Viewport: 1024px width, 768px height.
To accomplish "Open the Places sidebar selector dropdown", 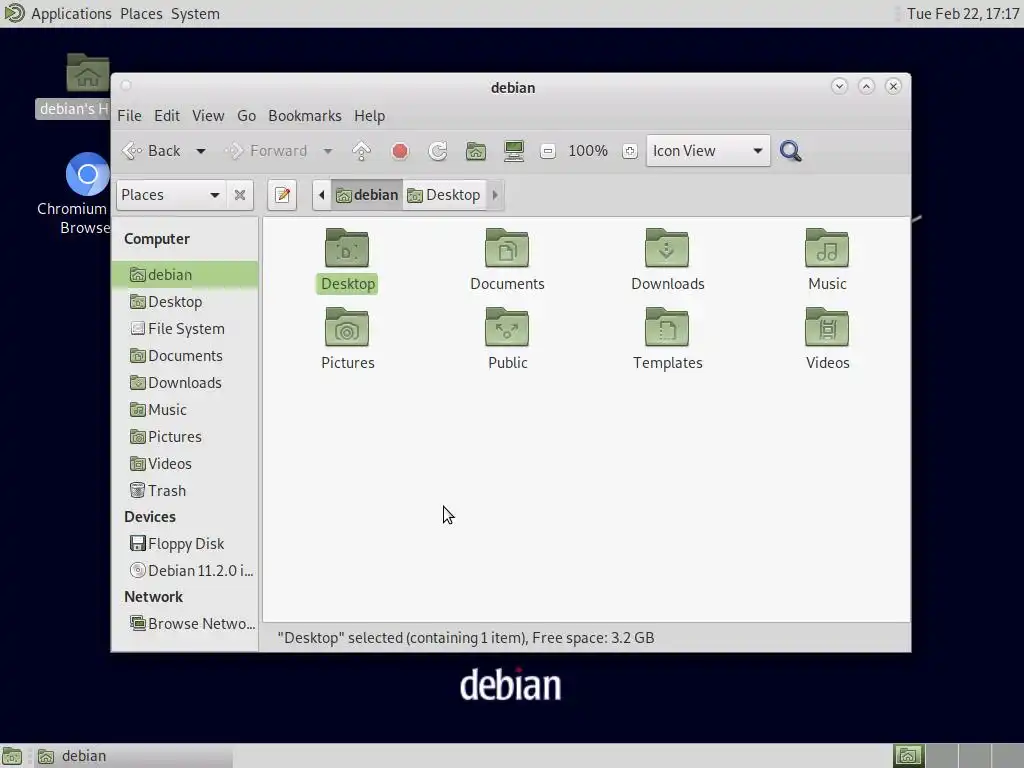I will pos(170,195).
